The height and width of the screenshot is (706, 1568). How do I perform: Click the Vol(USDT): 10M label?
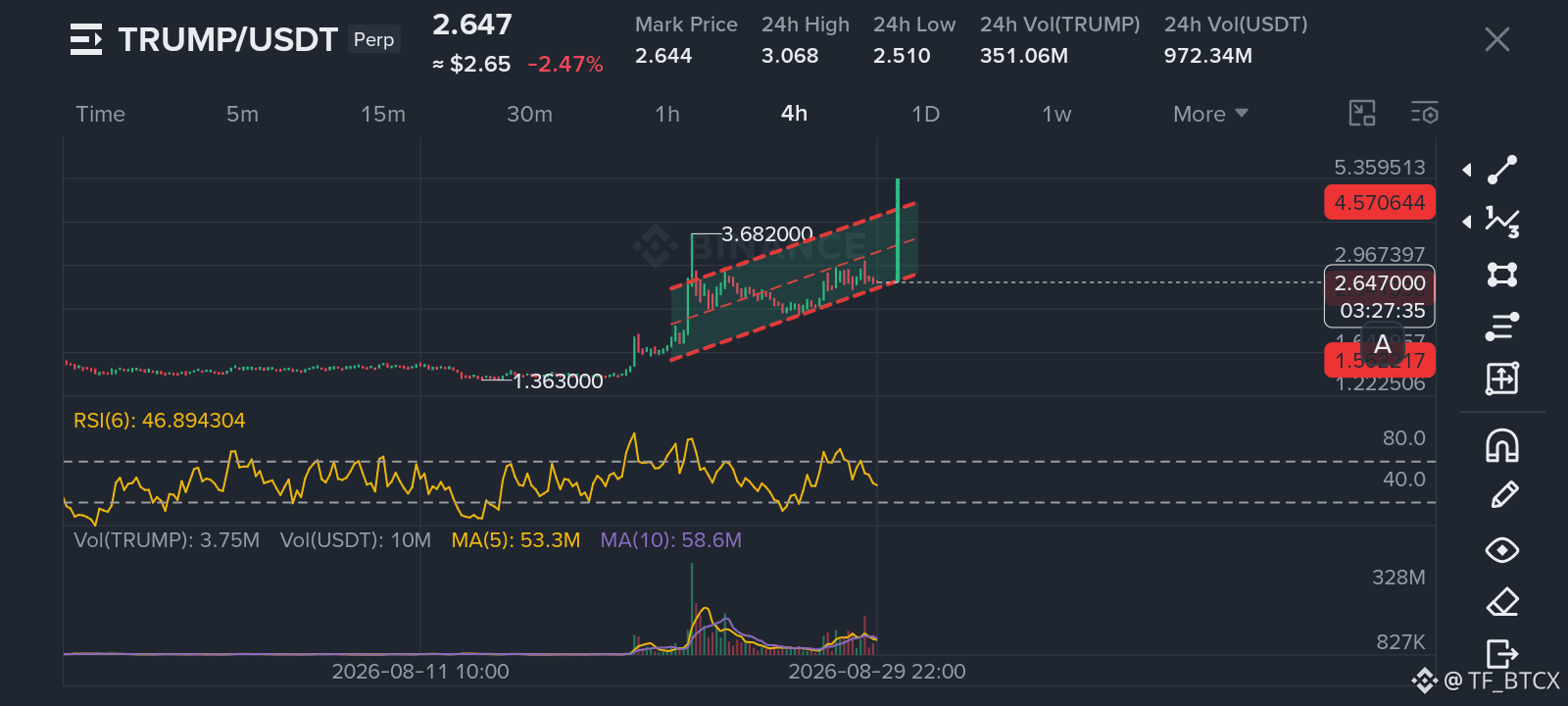click(x=356, y=540)
